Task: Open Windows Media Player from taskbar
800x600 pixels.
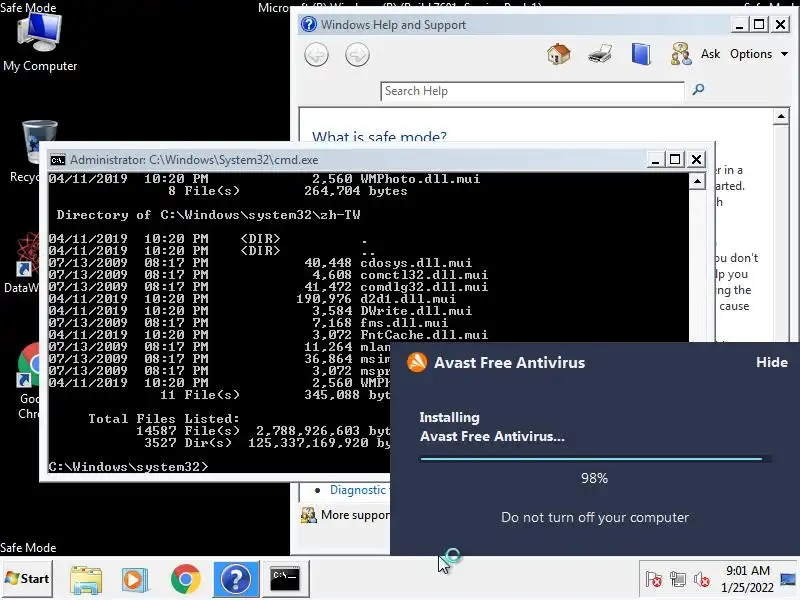Action: (134, 580)
